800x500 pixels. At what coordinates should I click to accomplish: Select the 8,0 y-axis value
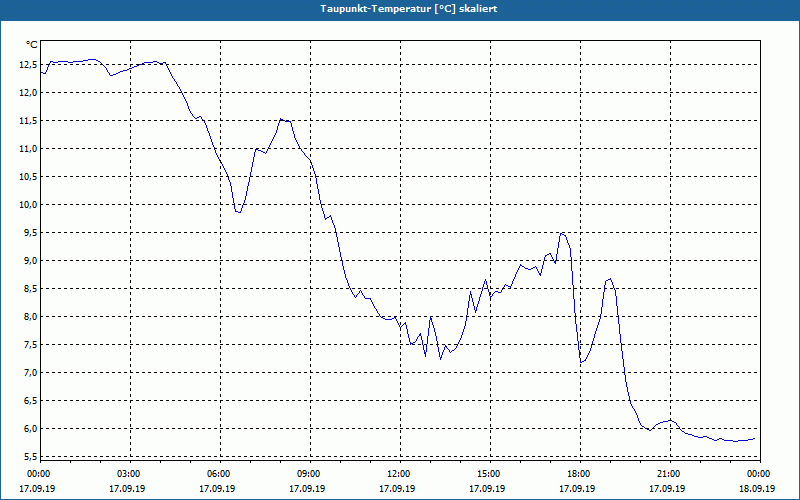[x=31, y=317]
